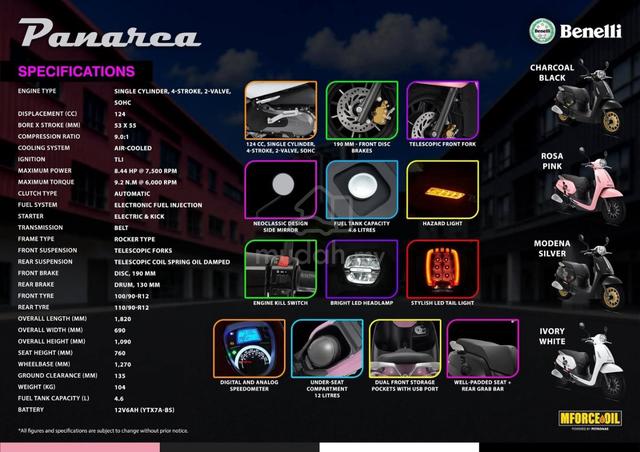Open the 124 CC engine thumbnail

281,110
